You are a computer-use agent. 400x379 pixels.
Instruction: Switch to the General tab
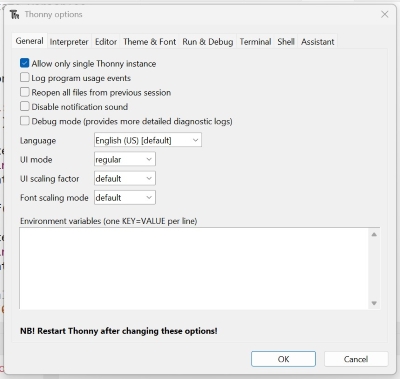pos(29,41)
